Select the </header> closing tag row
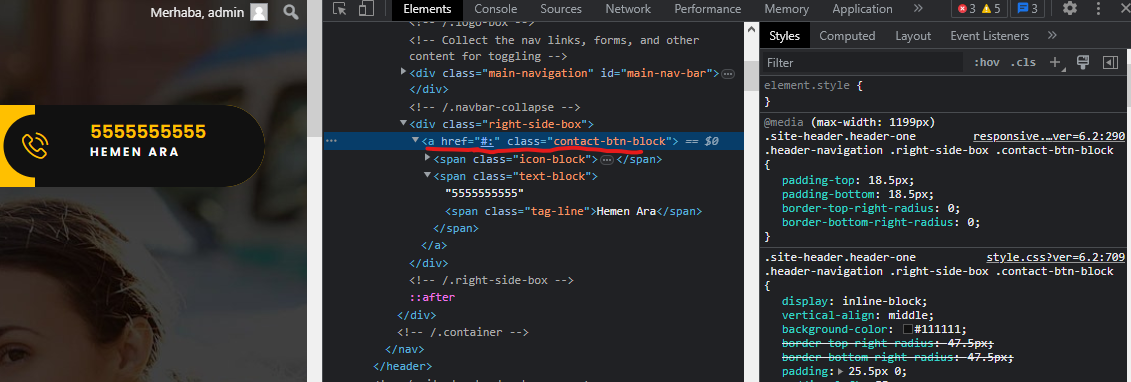Viewport: 1131px width, 382px height. click(x=403, y=367)
